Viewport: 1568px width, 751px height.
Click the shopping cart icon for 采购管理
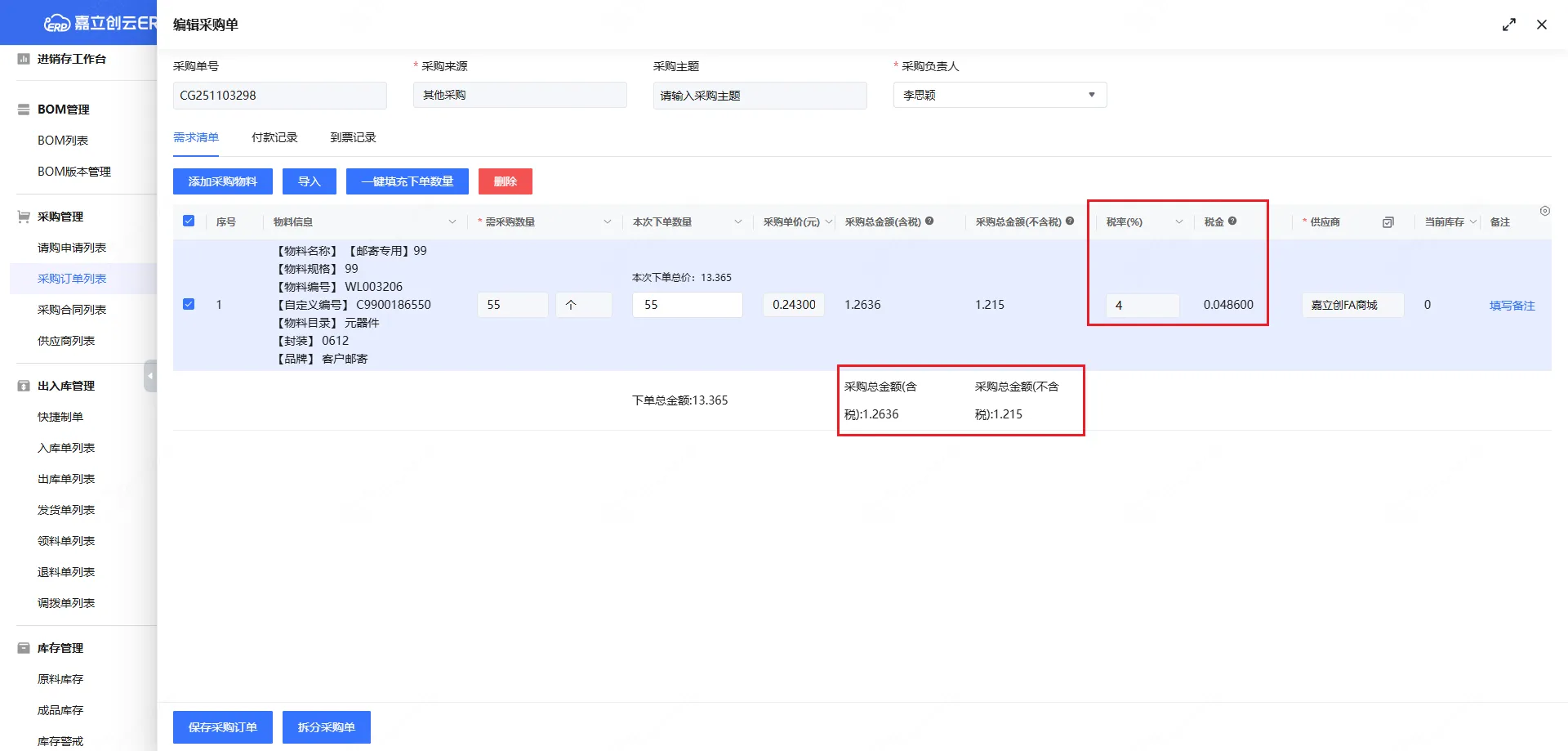click(24, 217)
